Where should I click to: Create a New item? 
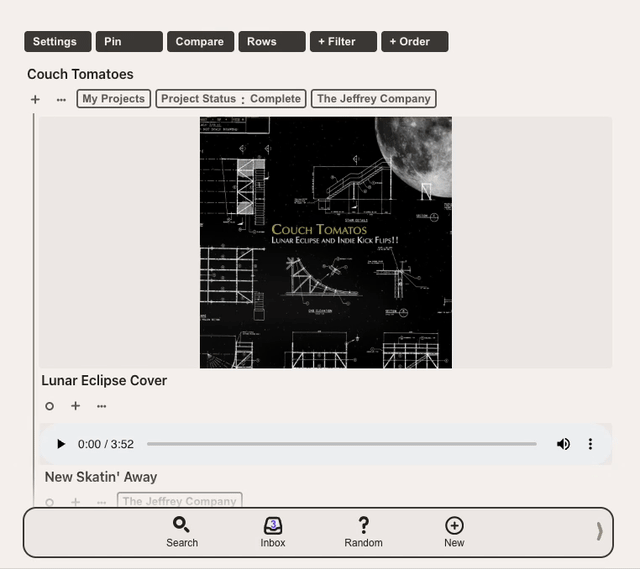(454, 532)
